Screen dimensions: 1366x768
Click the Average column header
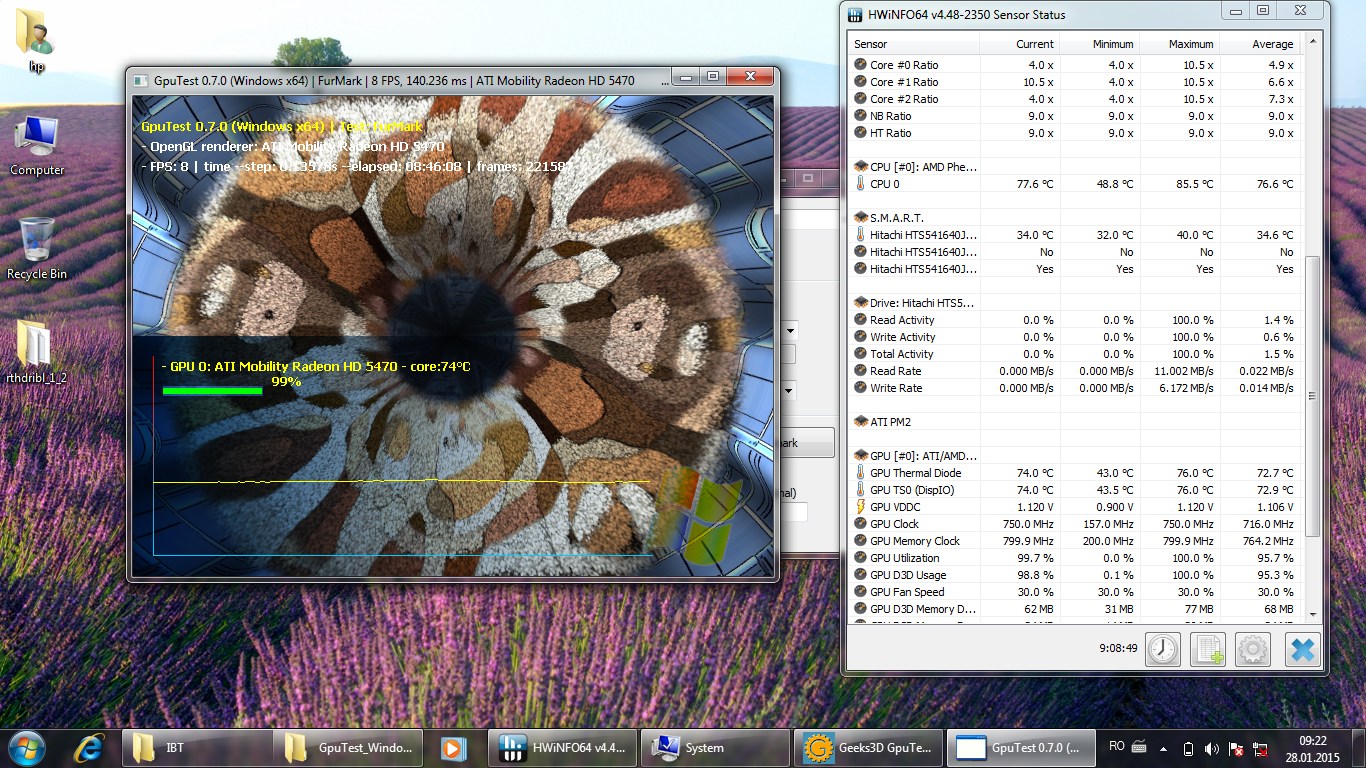[1260, 44]
